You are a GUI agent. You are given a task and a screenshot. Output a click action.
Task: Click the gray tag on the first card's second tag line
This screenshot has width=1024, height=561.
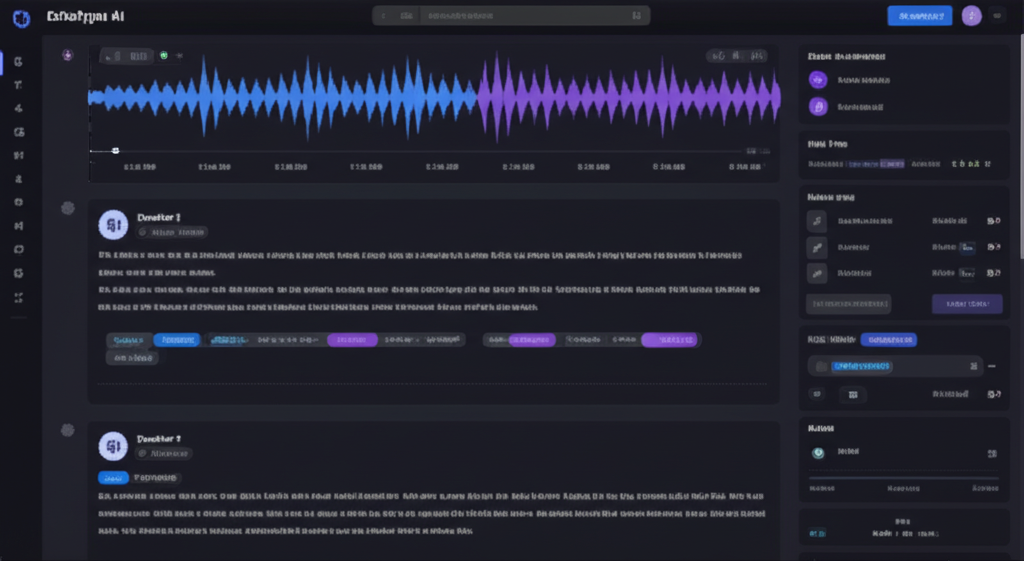132,358
